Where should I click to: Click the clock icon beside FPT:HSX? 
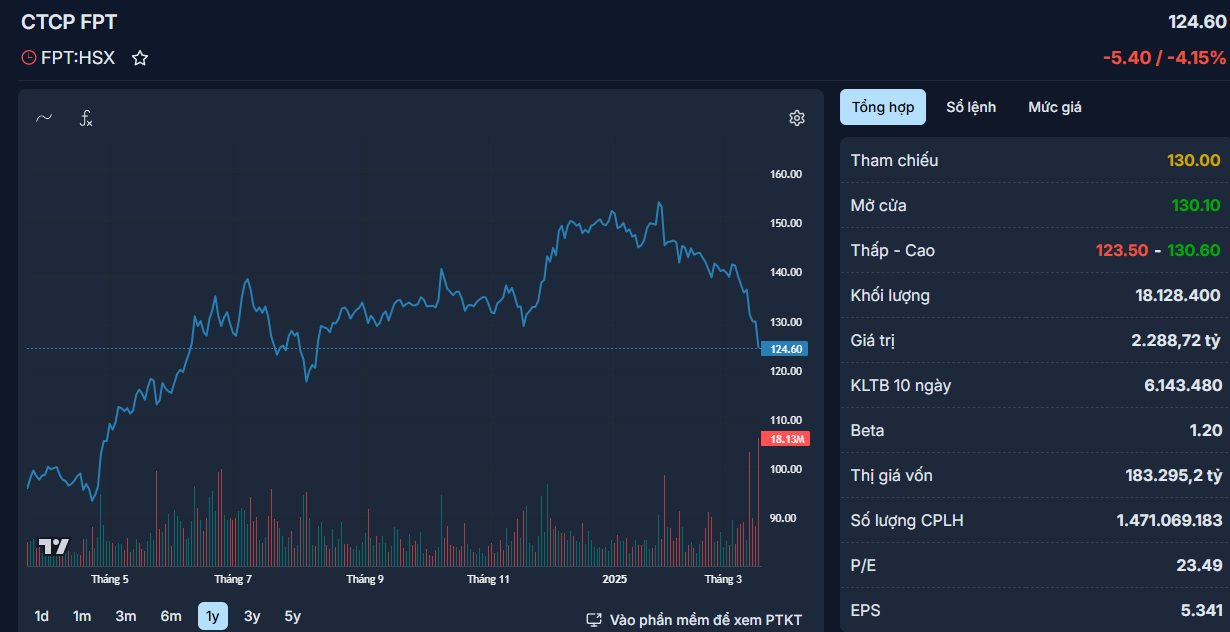28,58
